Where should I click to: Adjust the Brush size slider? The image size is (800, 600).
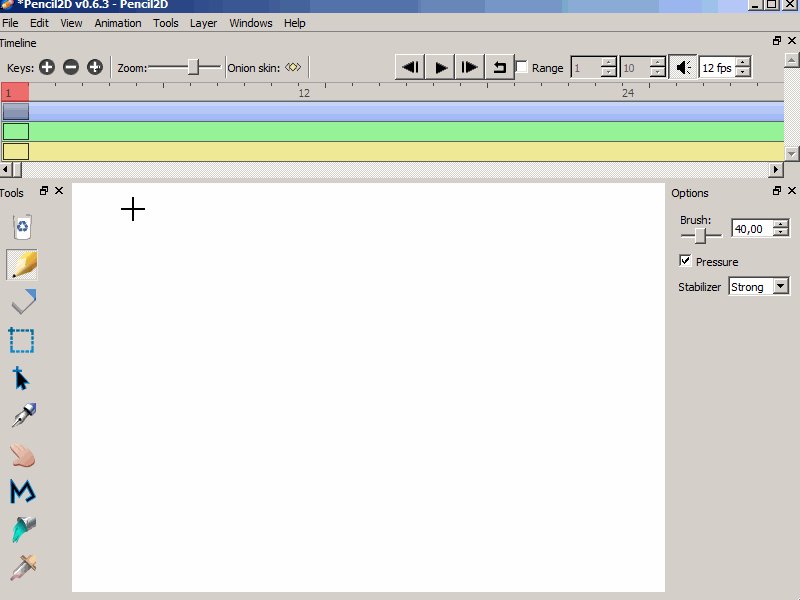[701, 236]
